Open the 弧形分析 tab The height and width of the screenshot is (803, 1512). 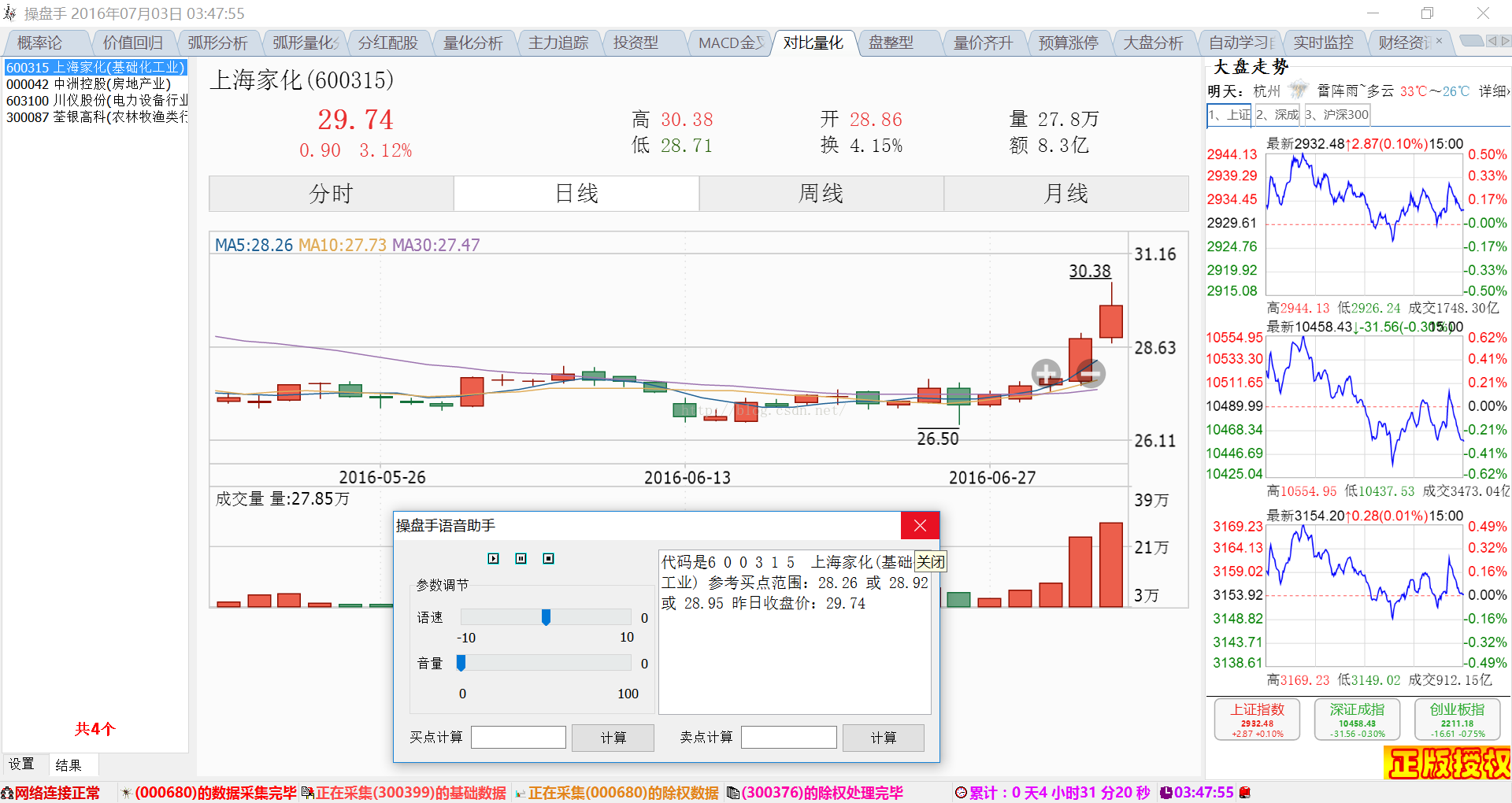(x=217, y=43)
